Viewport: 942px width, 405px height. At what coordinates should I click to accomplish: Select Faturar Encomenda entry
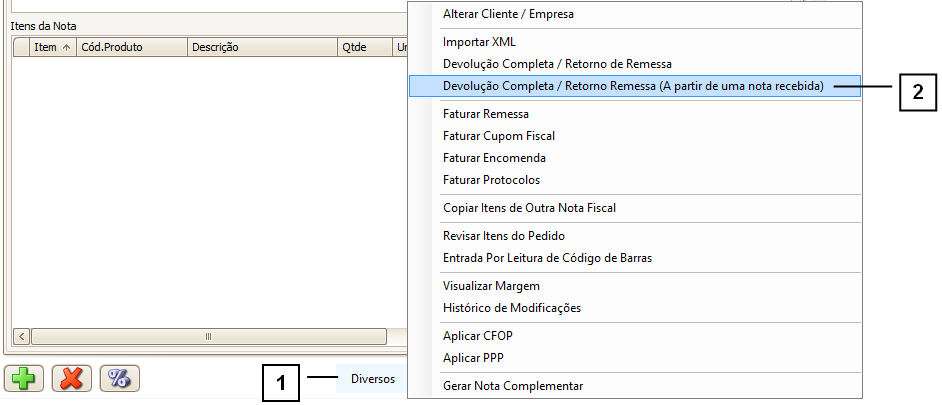click(x=494, y=158)
